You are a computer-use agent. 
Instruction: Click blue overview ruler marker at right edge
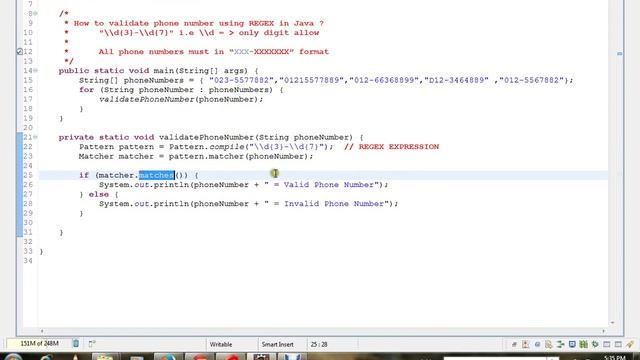620,53
